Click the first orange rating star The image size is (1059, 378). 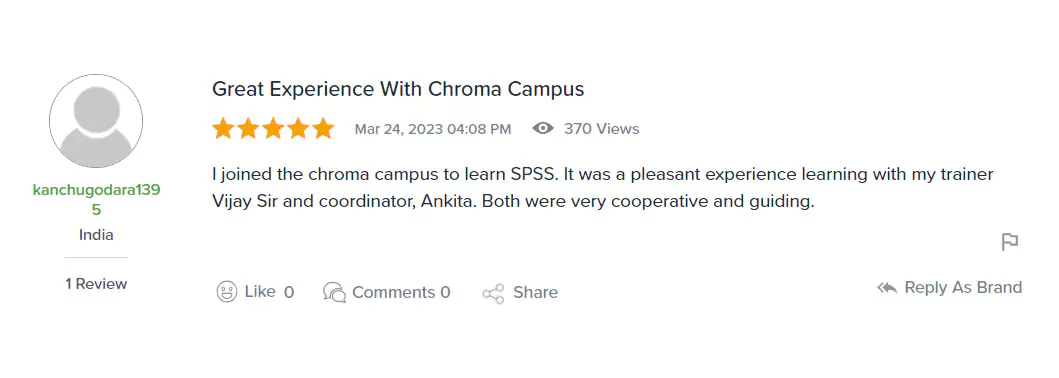pyautogui.click(x=223, y=128)
